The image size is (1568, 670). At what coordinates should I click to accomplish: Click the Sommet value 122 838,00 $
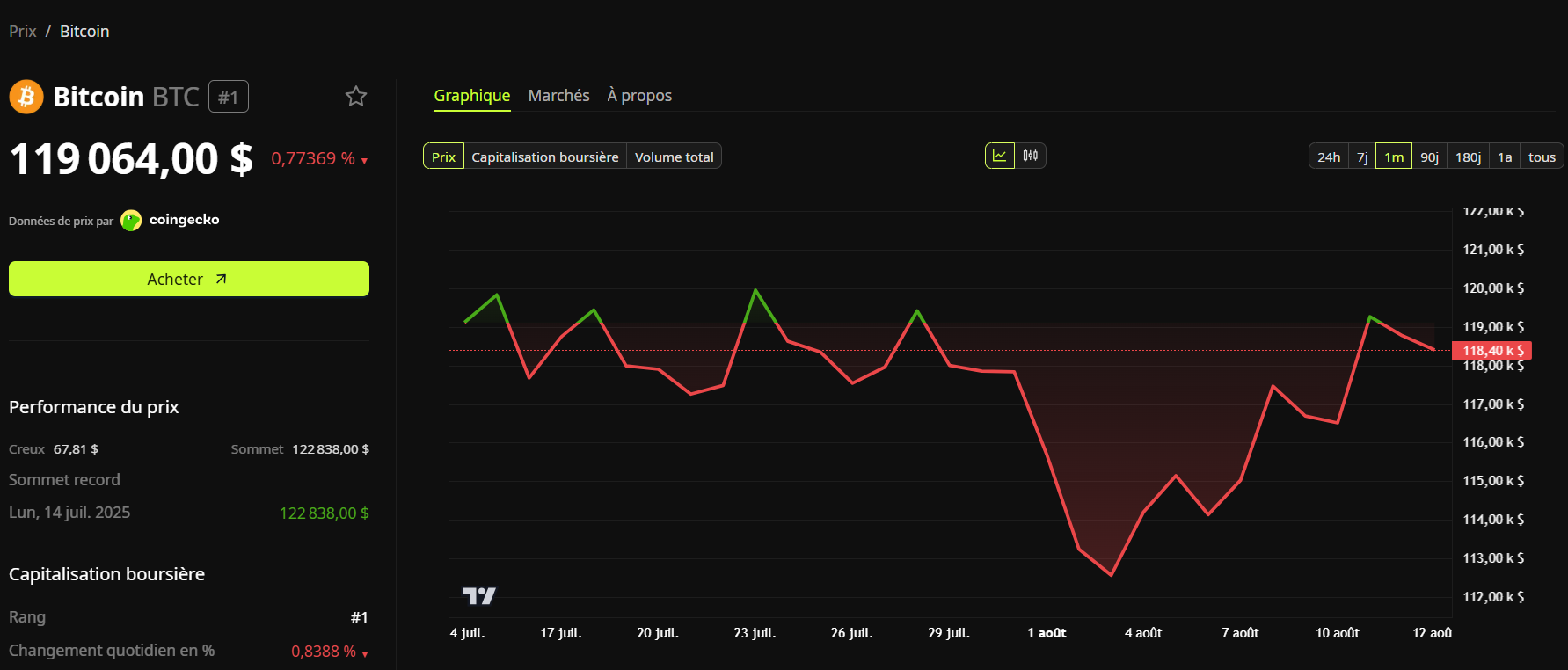pyautogui.click(x=331, y=448)
